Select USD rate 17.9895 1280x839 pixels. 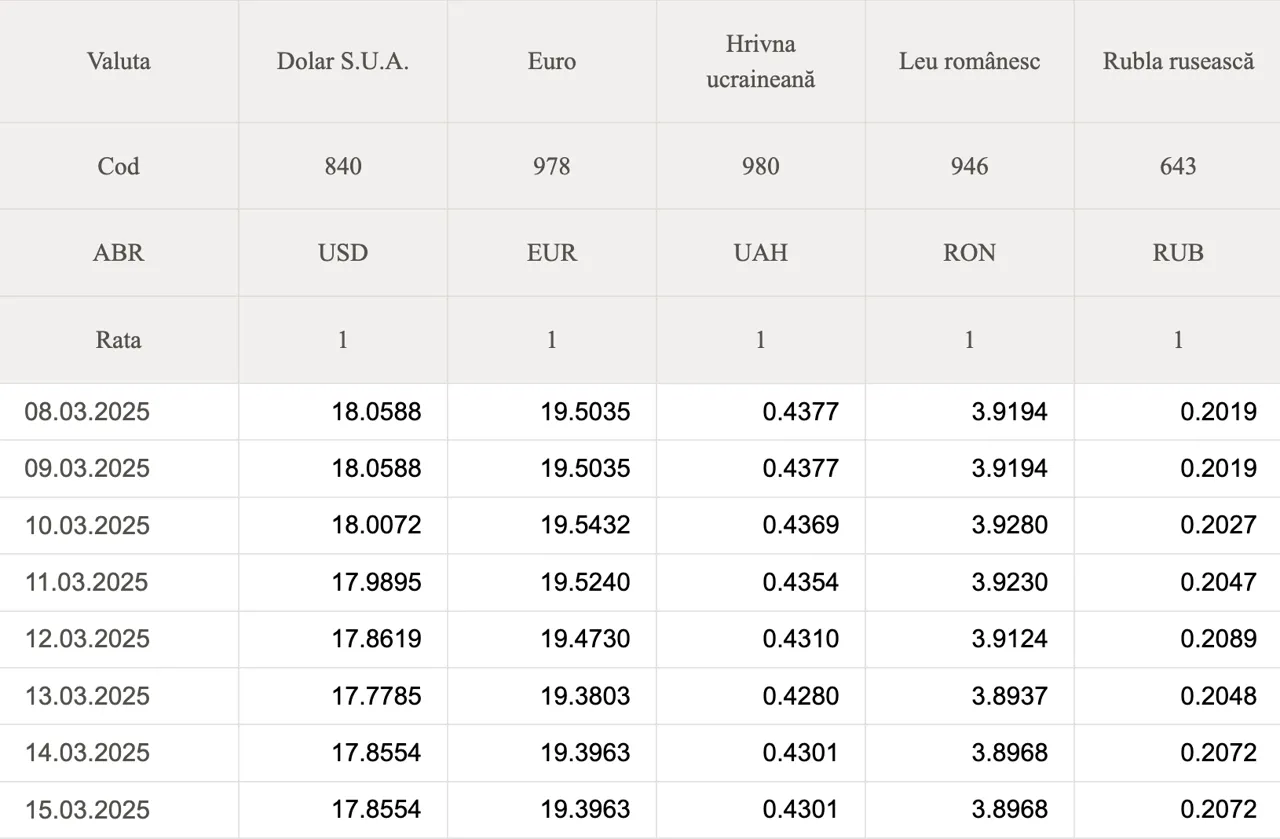377,583
